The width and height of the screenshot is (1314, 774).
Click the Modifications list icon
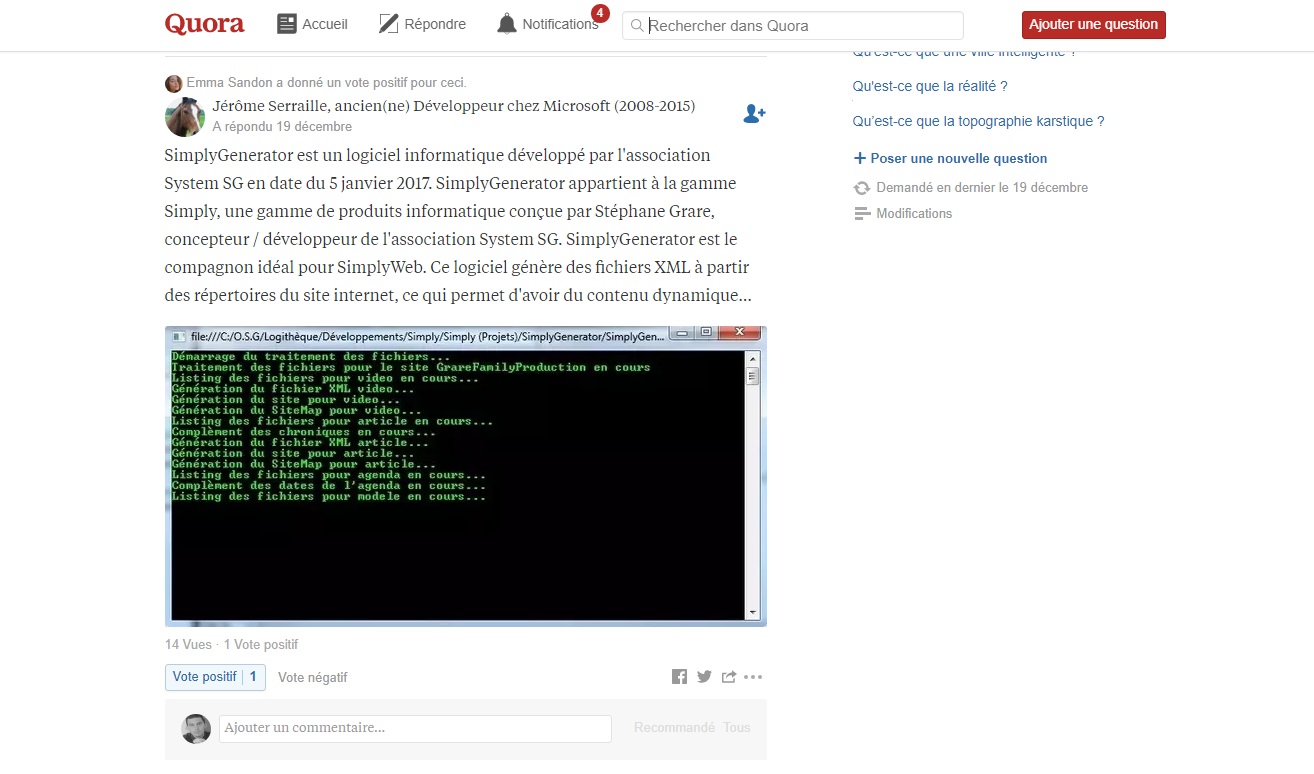[x=862, y=214]
